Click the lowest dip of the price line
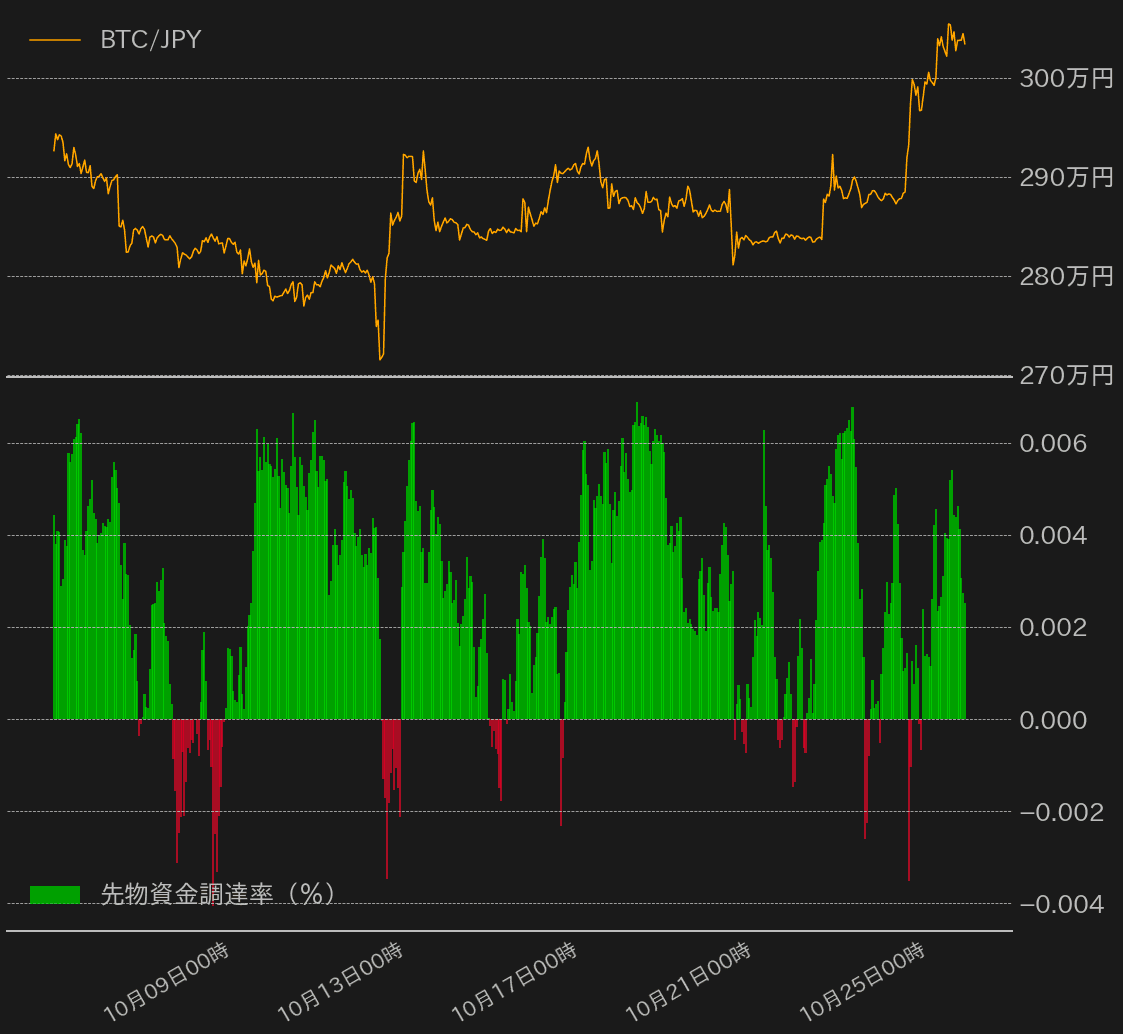The image size is (1123, 1034). 381,359
